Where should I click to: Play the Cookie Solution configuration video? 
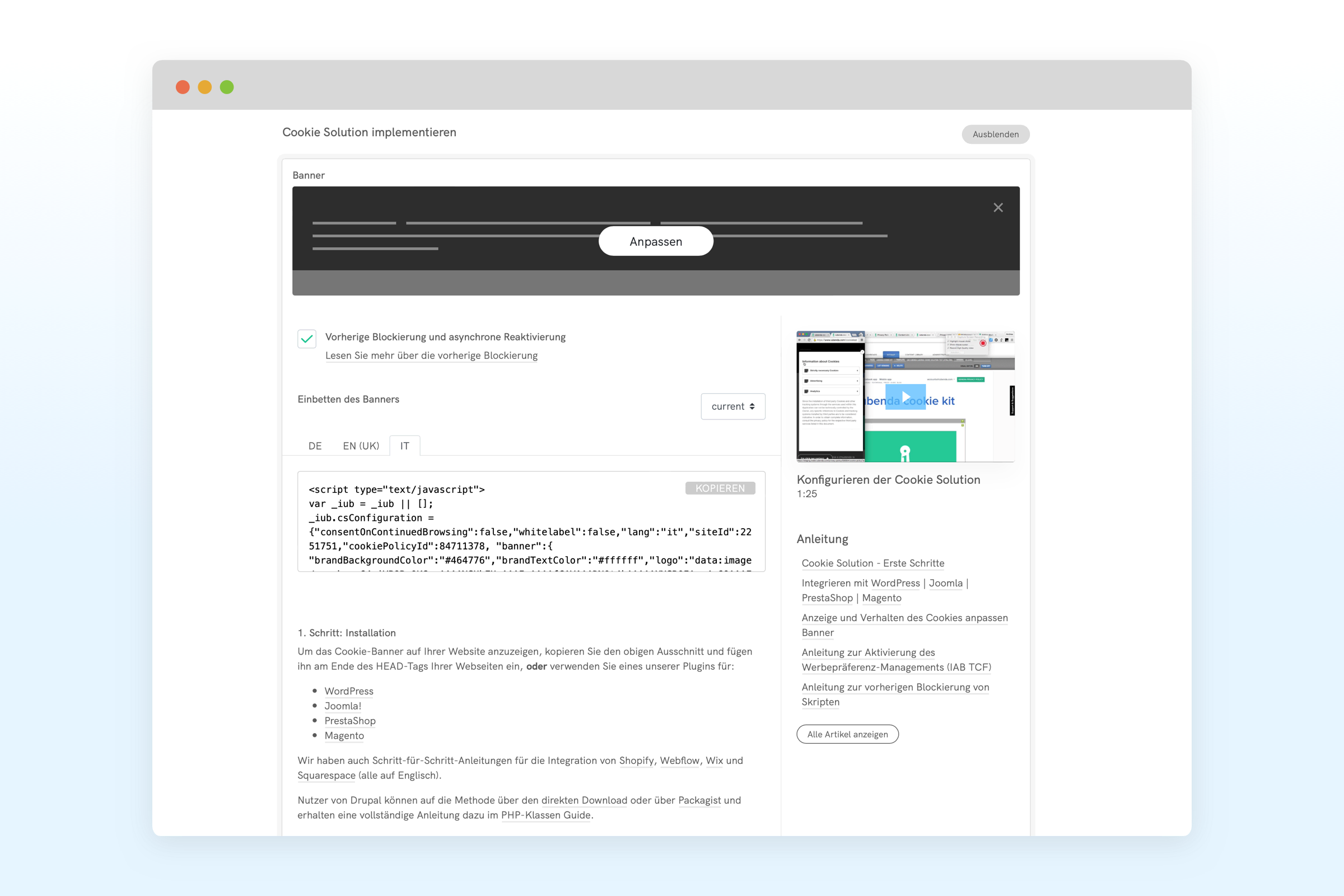[x=905, y=396]
